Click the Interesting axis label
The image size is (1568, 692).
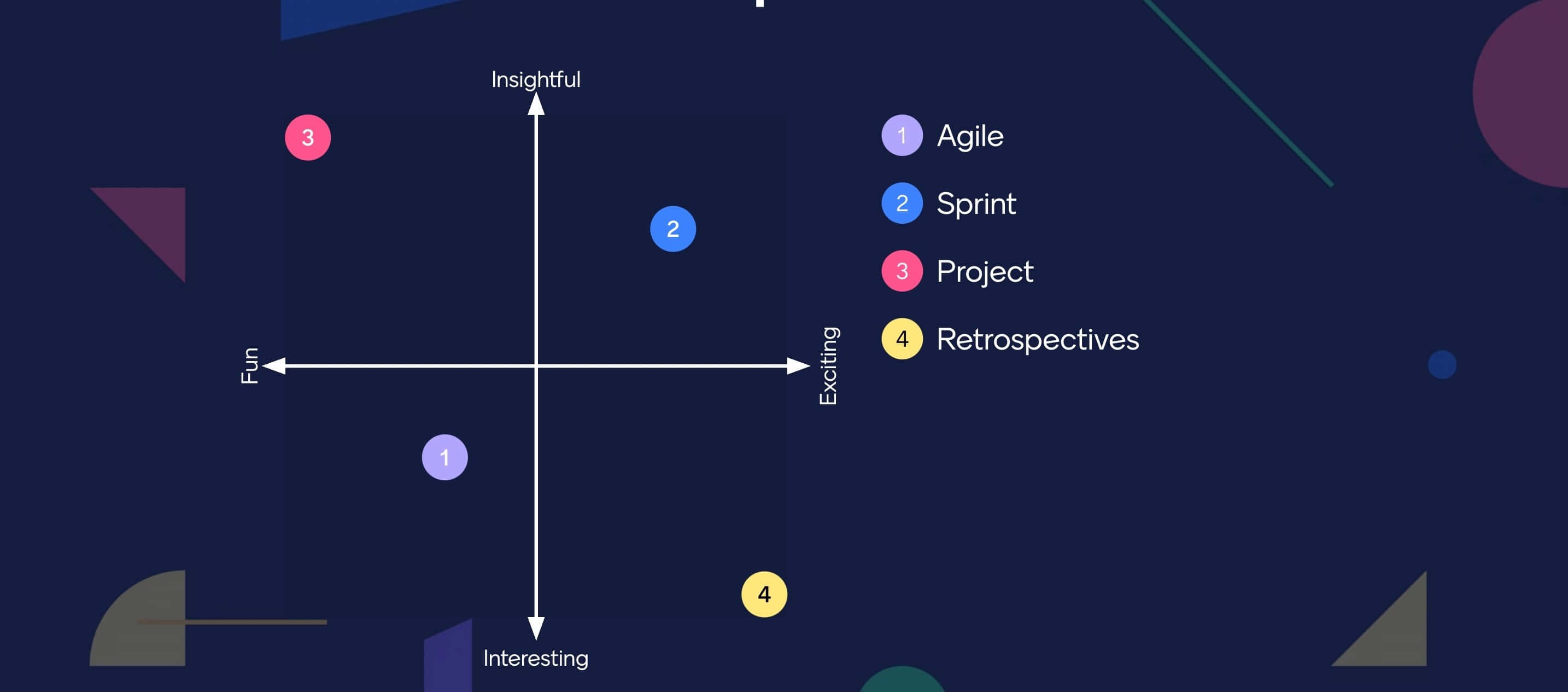(536, 659)
